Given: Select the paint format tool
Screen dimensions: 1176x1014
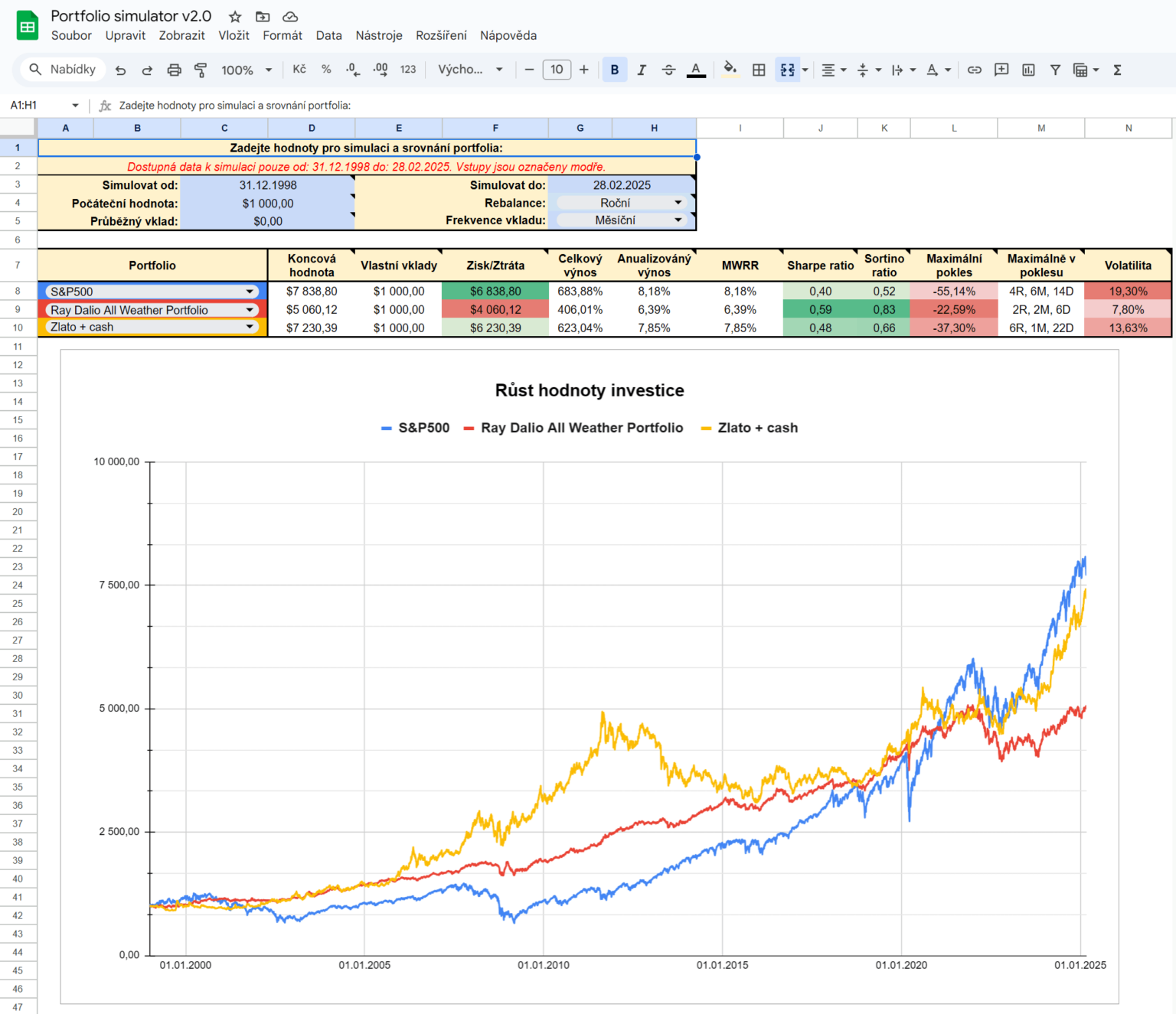Looking at the screenshot, I should click(200, 70).
